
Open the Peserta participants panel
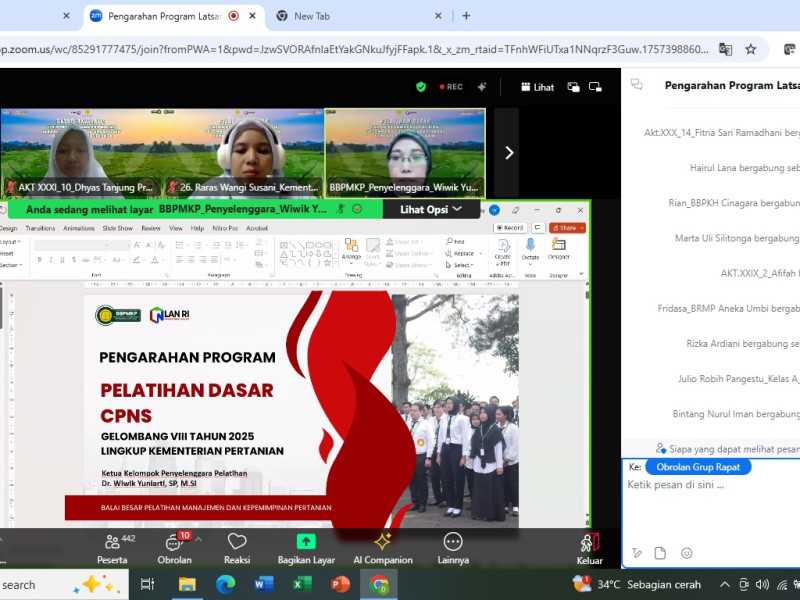click(x=112, y=547)
